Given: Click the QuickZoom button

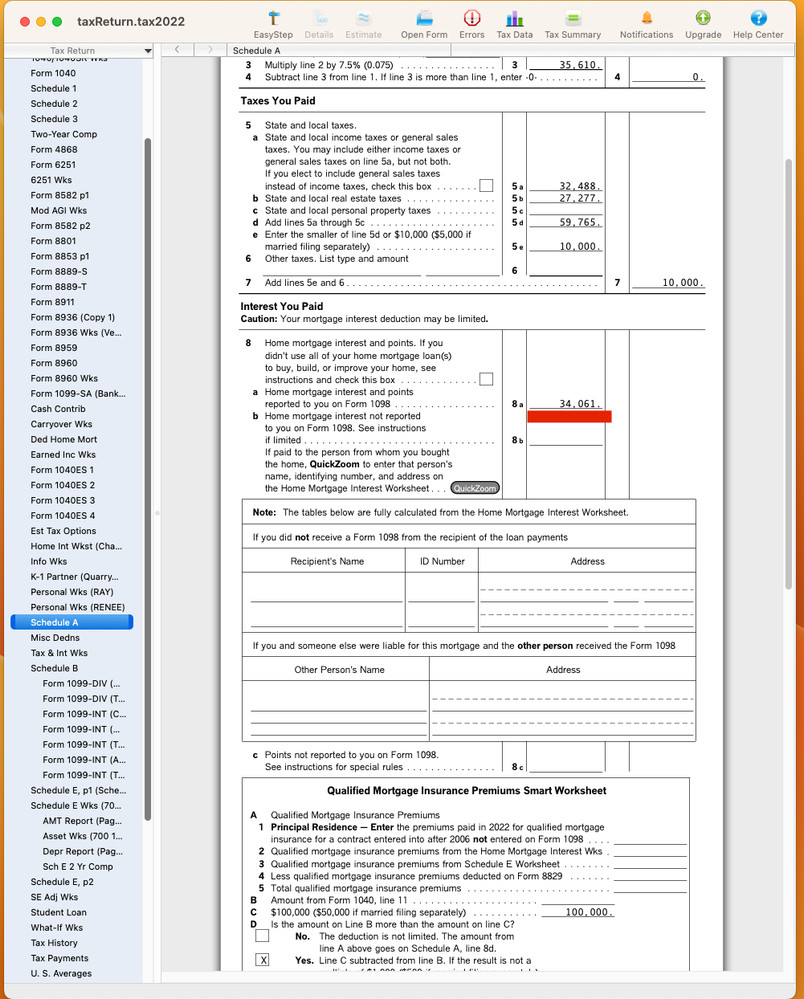Looking at the screenshot, I should (475, 488).
